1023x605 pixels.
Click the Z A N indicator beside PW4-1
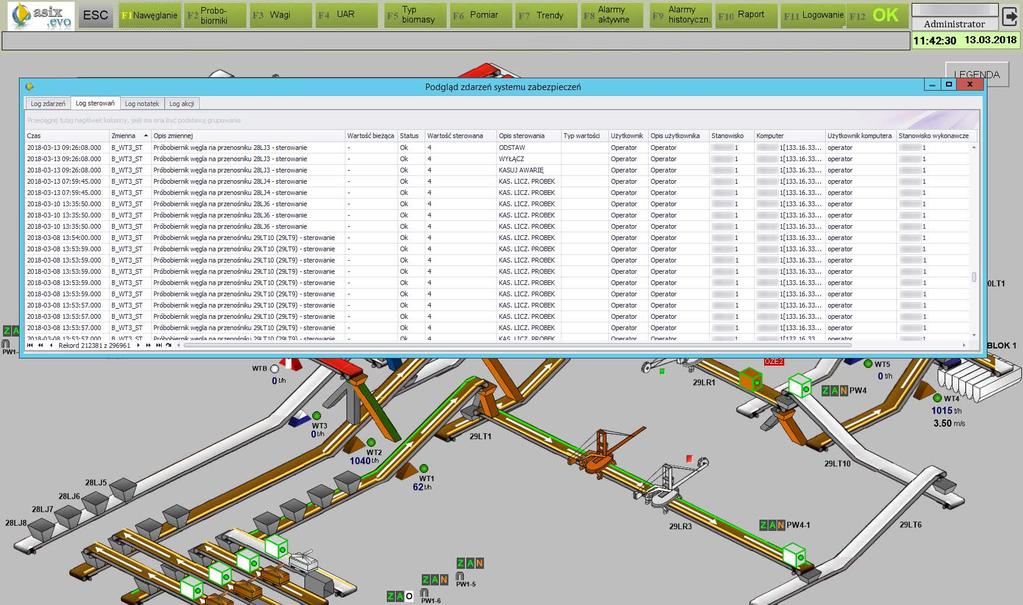pyautogui.click(x=772, y=525)
